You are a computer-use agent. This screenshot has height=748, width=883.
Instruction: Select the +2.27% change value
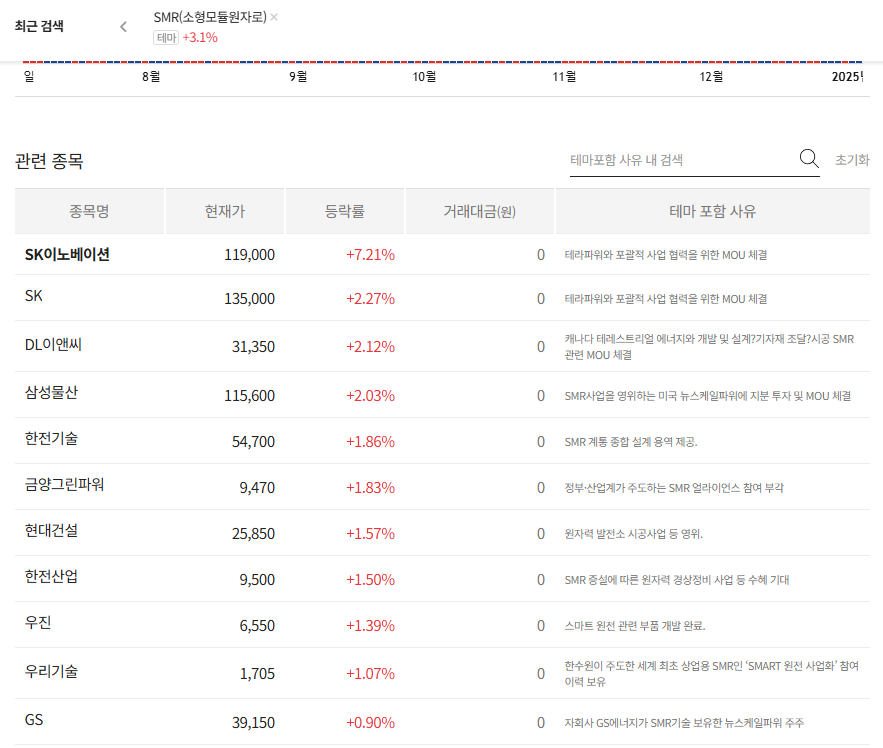pos(370,299)
